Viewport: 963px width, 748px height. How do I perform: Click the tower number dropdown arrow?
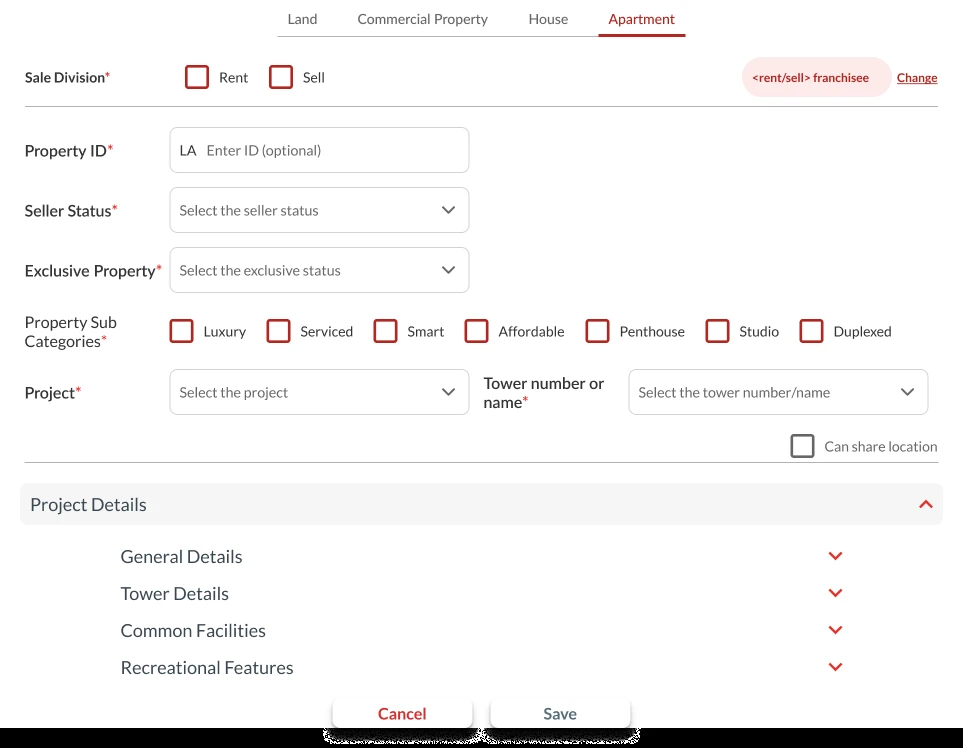907,392
